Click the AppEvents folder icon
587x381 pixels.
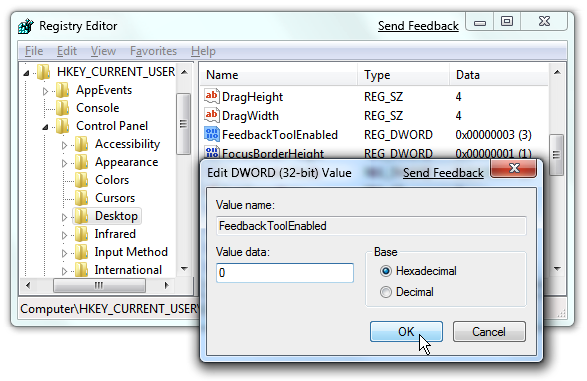coord(63,90)
